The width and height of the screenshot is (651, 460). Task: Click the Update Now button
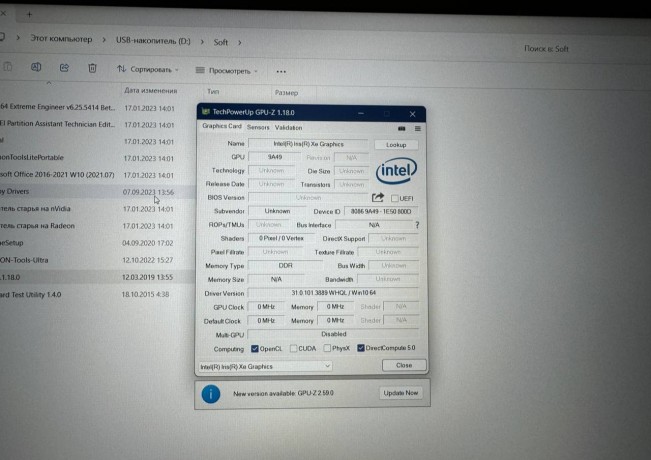(x=400, y=393)
